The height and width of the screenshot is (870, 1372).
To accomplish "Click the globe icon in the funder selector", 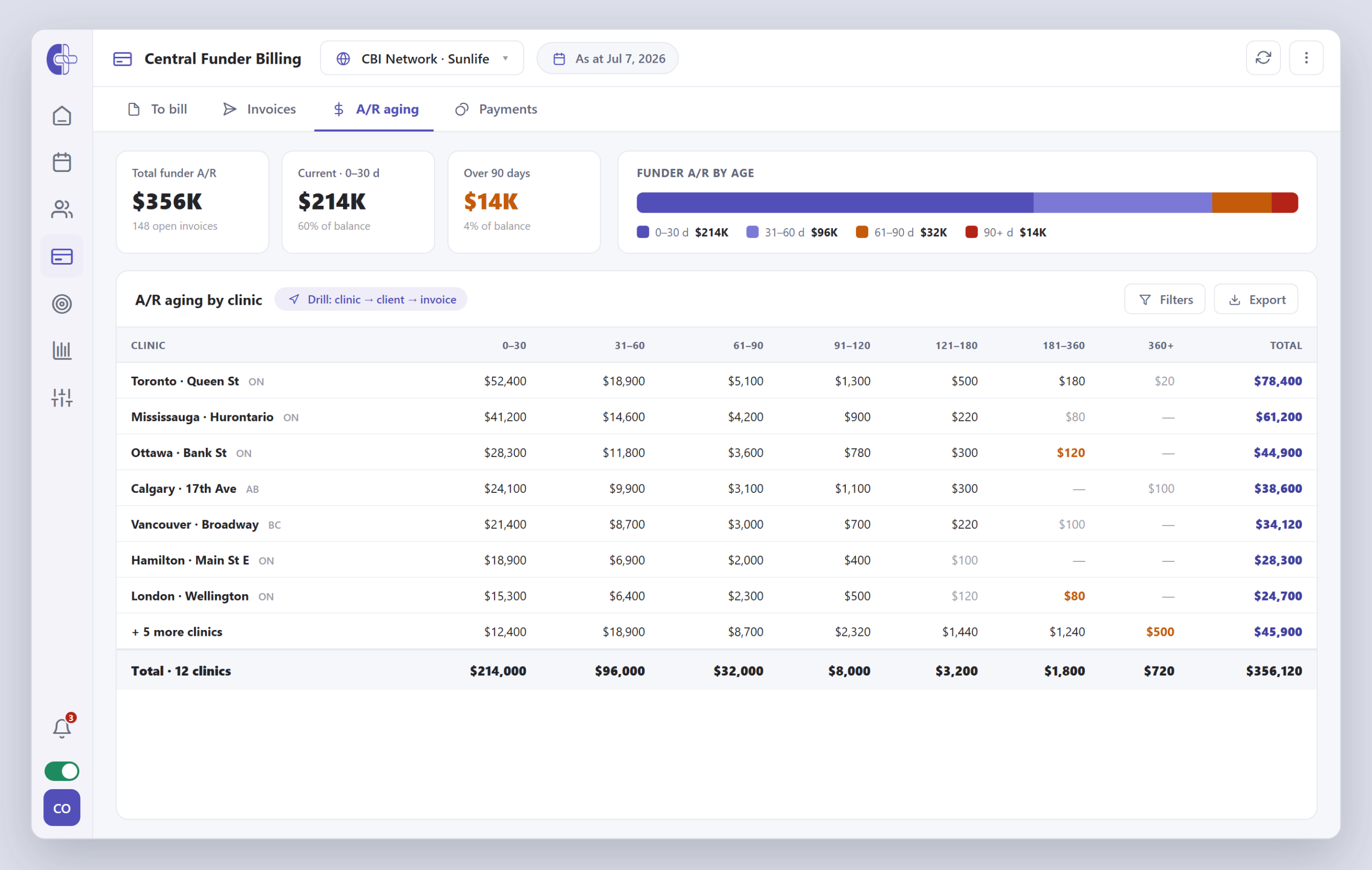I will [343, 58].
